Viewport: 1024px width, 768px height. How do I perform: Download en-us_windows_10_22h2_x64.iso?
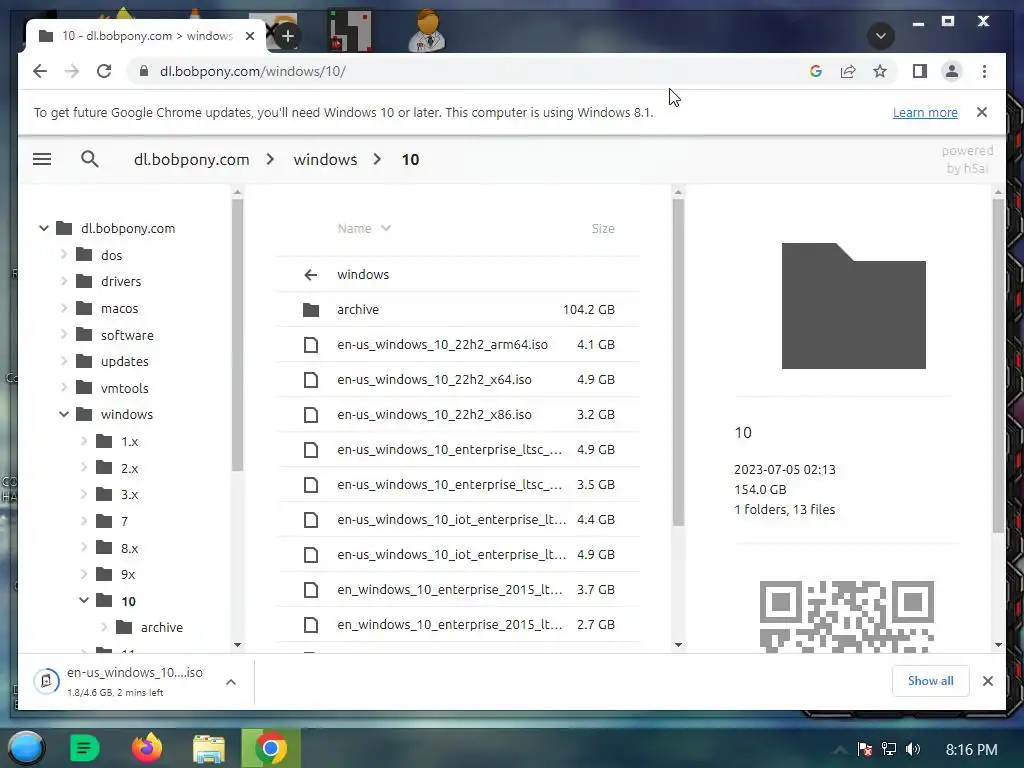point(457,379)
